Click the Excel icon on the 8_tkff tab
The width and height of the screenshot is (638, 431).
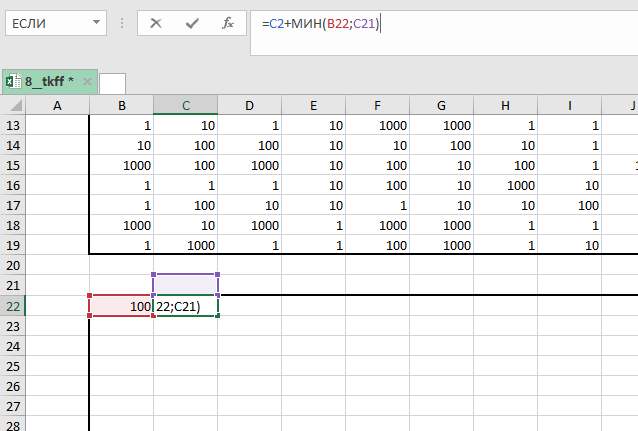[x=13, y=81]
